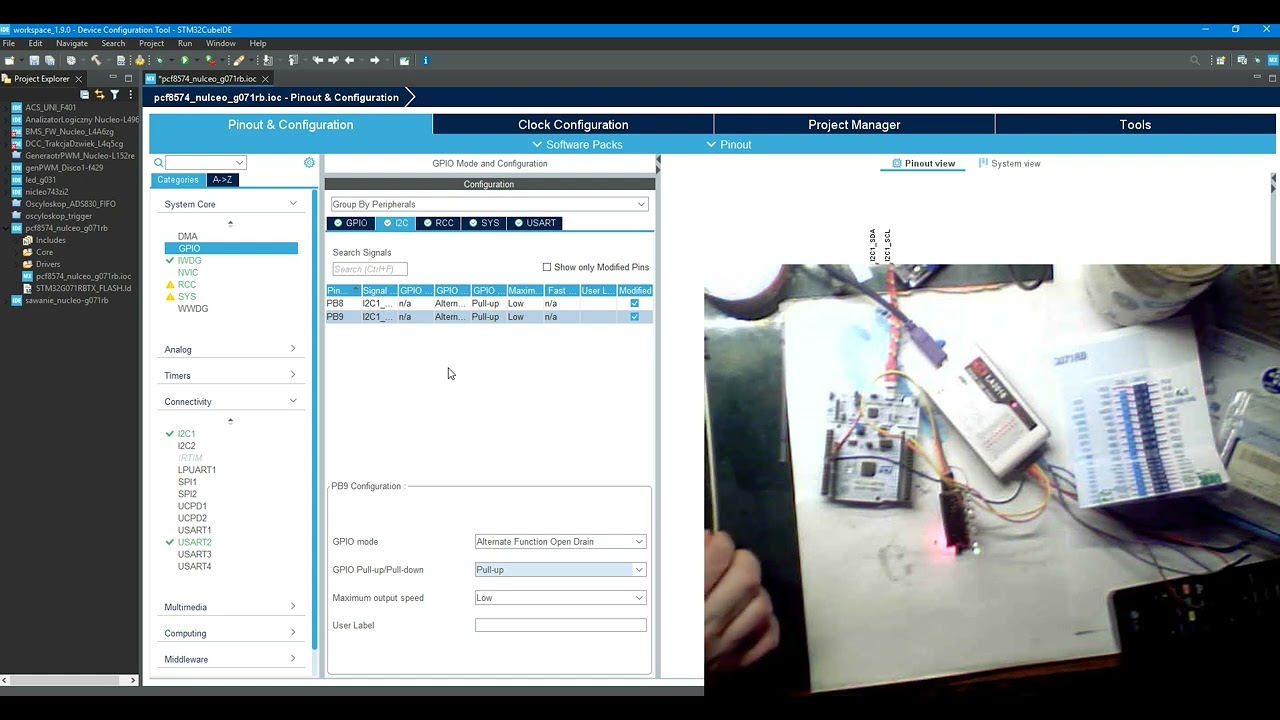Open the GPIO mode dropdown
Viewport: 1280px width, 720px height.
point(560,542)
